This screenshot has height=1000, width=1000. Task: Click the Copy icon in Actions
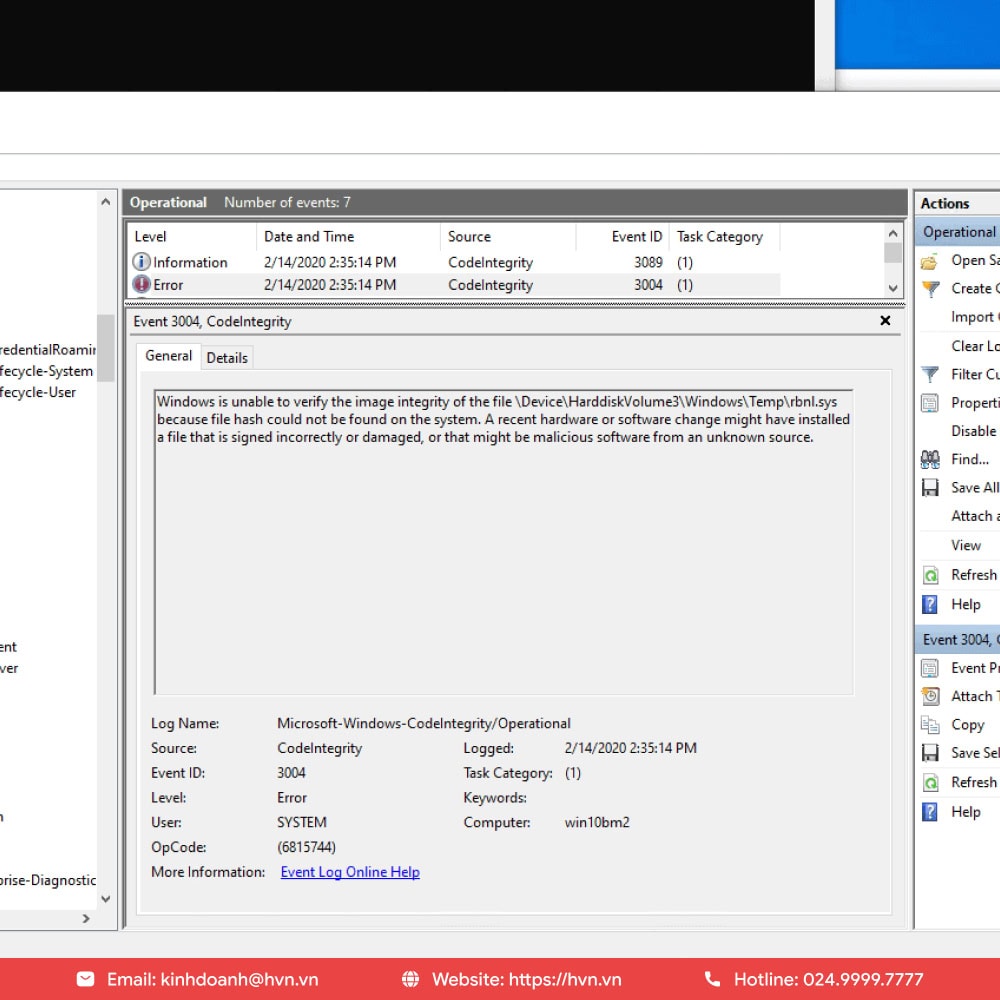point(930,725)
